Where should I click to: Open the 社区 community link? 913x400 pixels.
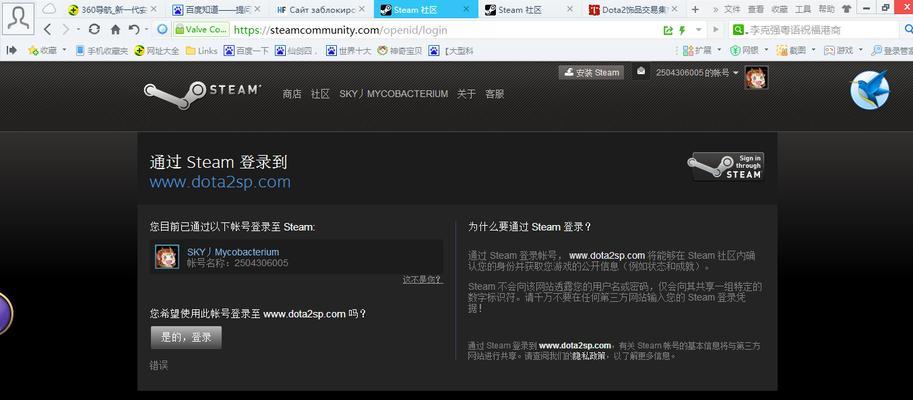coord(320,94)
